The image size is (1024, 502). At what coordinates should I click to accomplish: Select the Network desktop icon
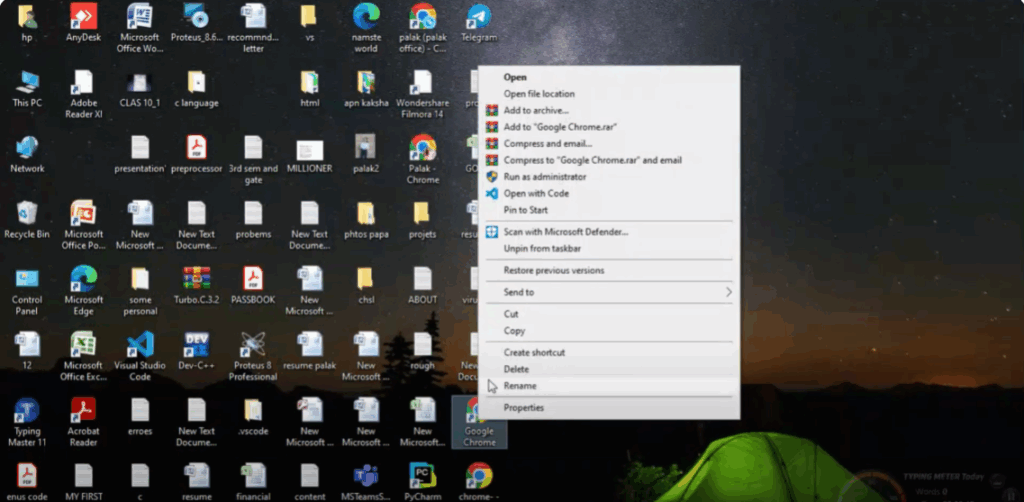click(27, 155)
